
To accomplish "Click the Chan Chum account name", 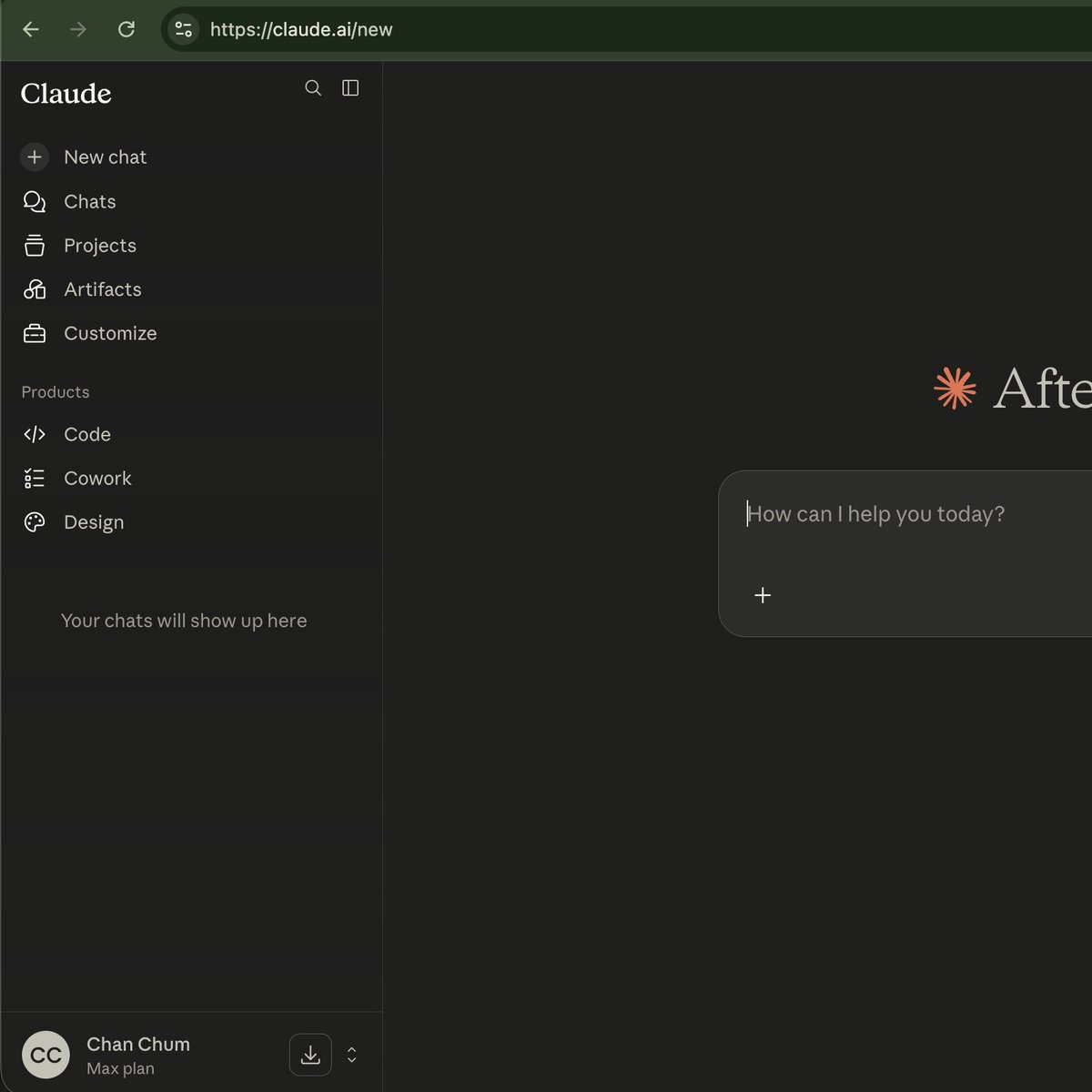I will [138, 1044].
